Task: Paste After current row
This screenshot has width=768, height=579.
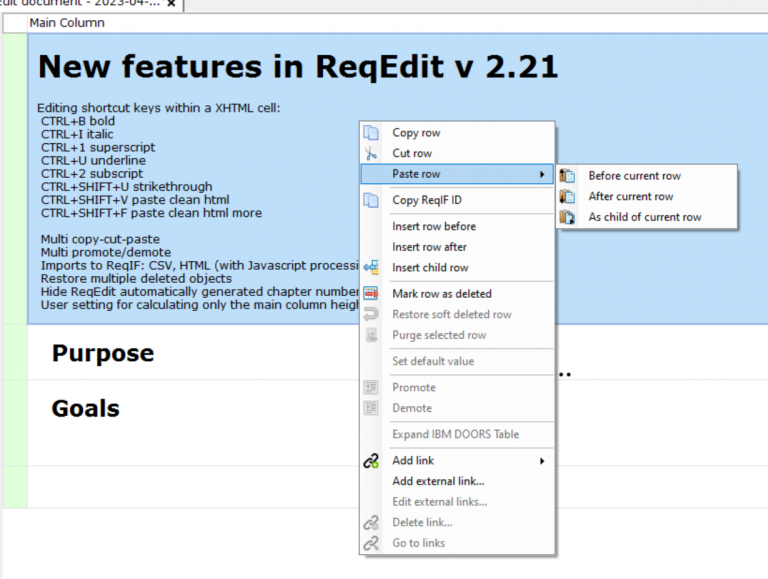Action: (647, 196)
